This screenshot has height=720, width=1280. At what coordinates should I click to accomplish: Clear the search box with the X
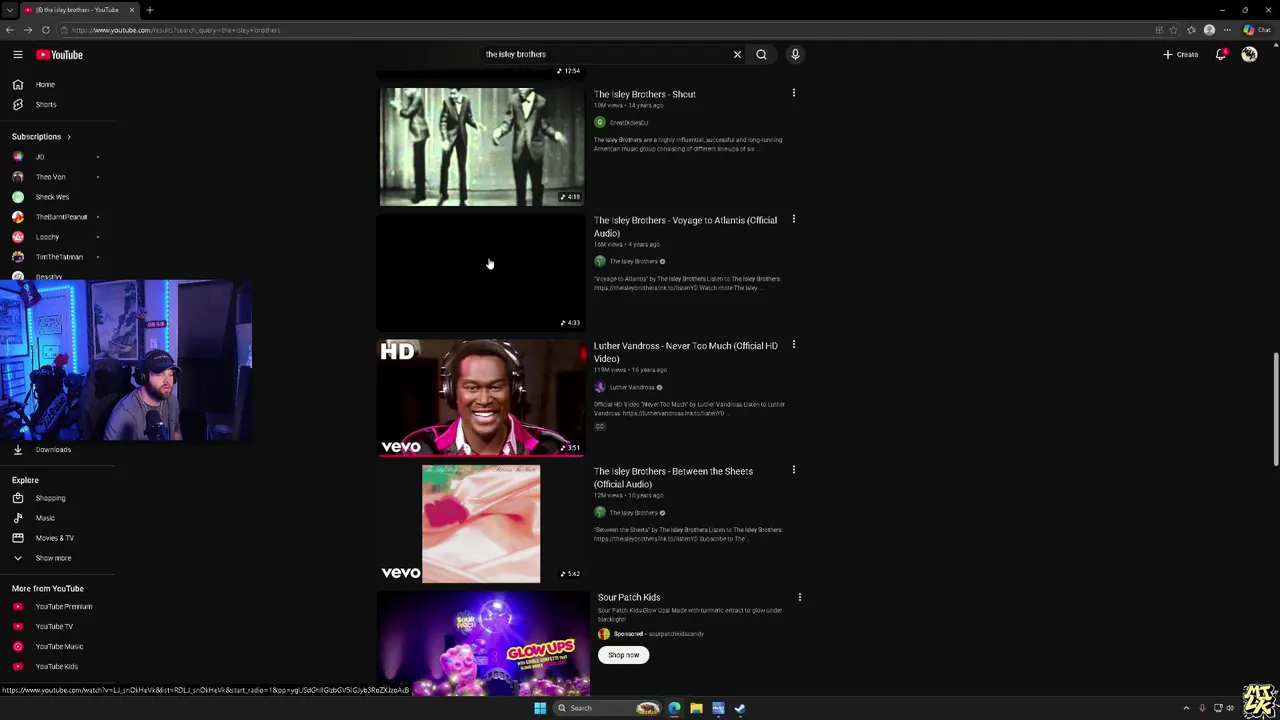tap(737, 55)
